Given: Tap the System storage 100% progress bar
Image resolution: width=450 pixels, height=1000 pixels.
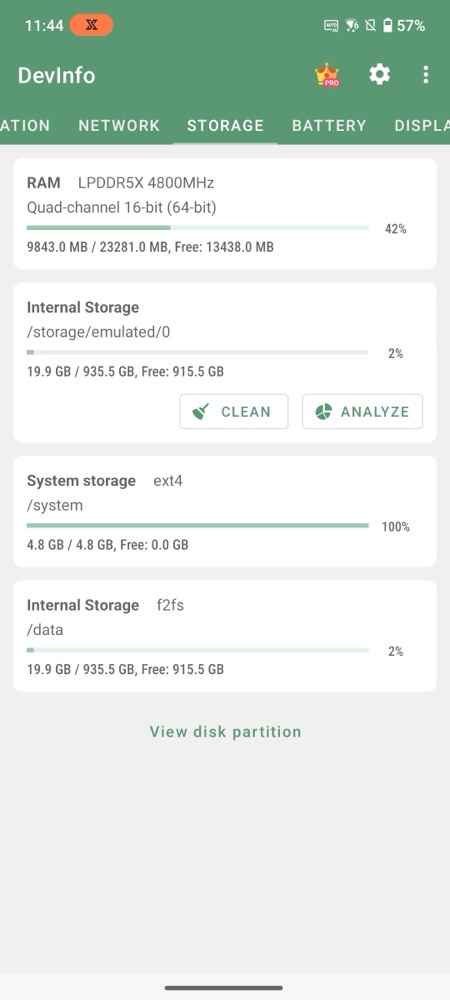Looking at the screenshot, I should 198,526.
